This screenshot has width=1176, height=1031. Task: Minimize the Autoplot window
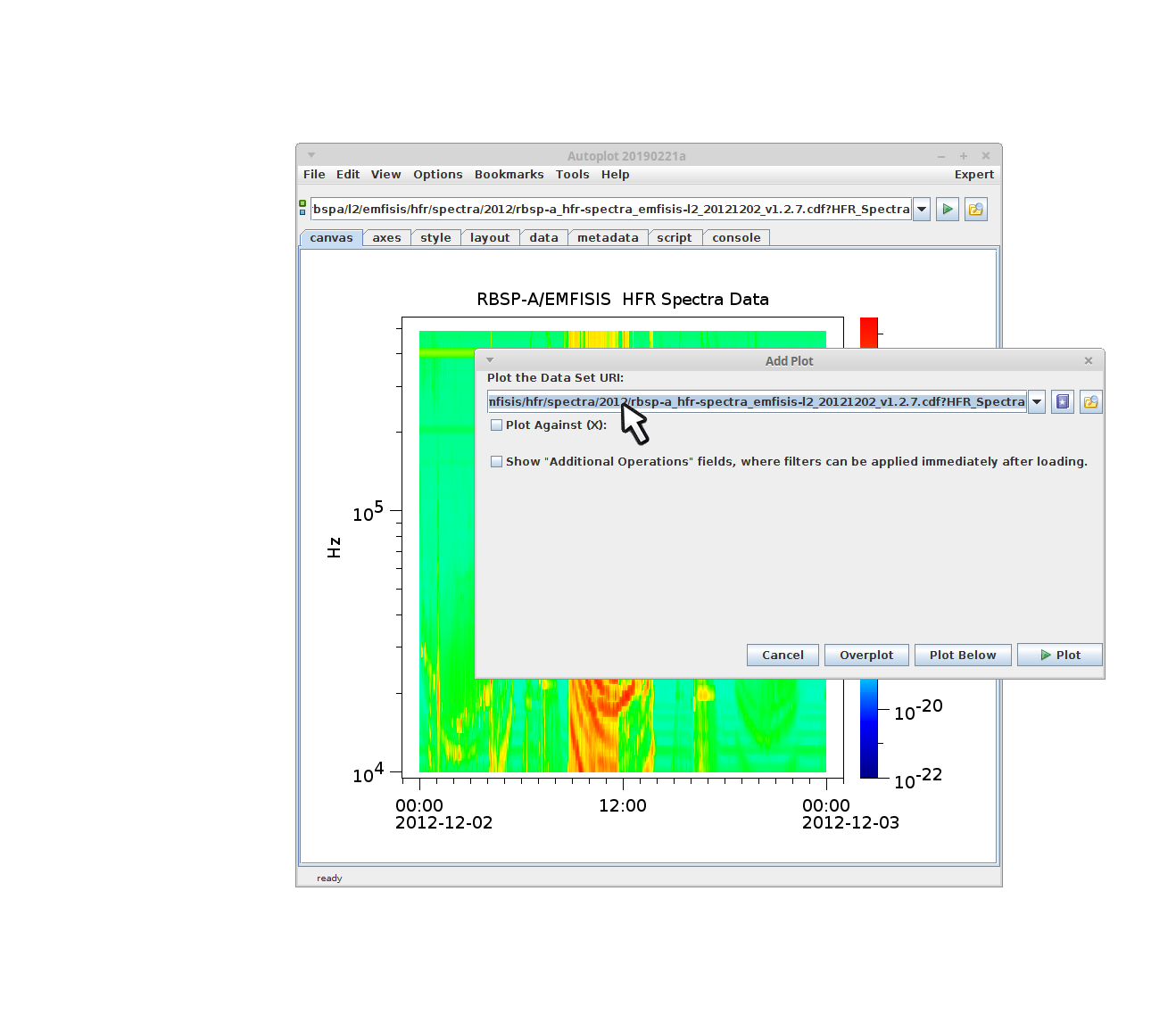tap(941, 156)
